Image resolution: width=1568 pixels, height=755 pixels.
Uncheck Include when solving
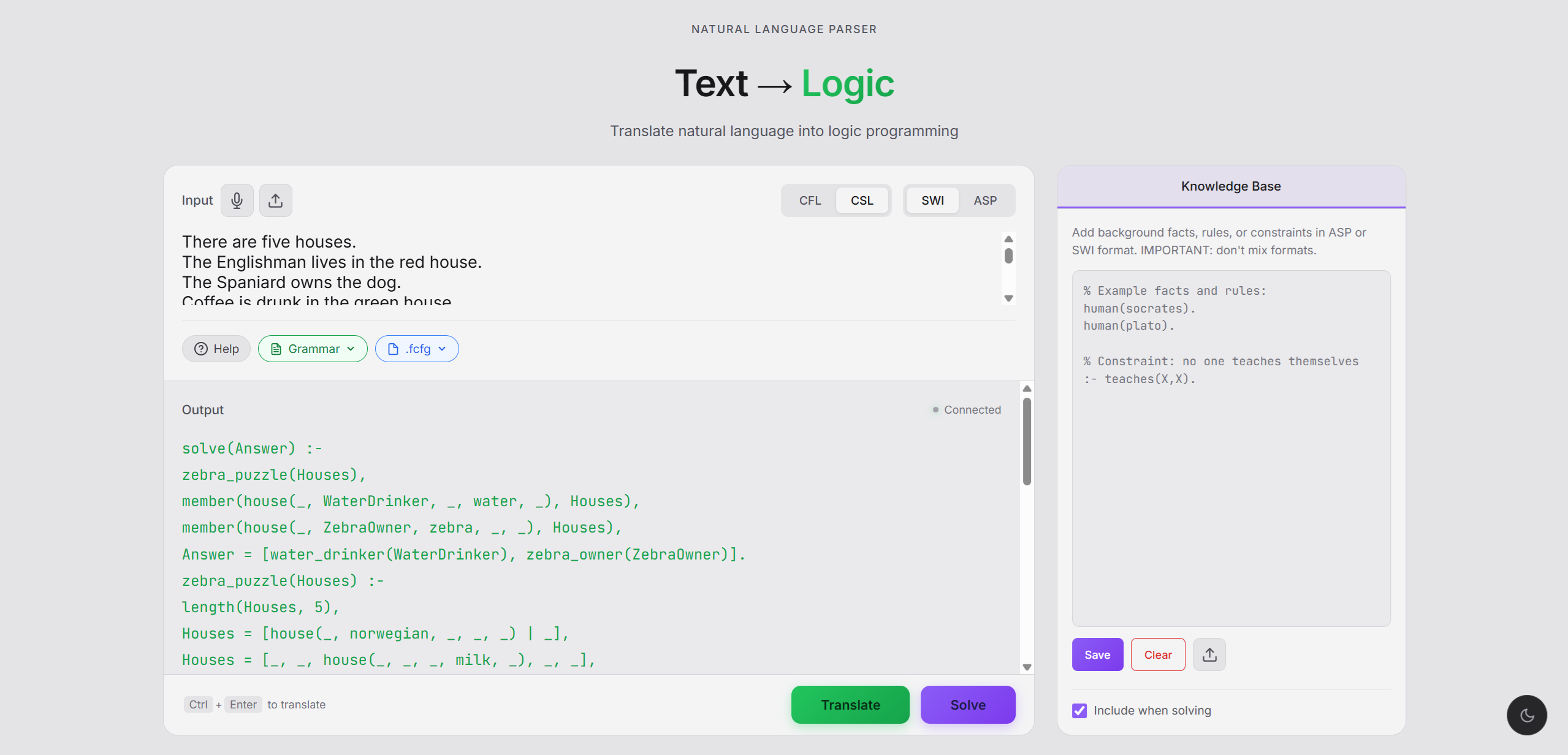[x=1078, y=711]
